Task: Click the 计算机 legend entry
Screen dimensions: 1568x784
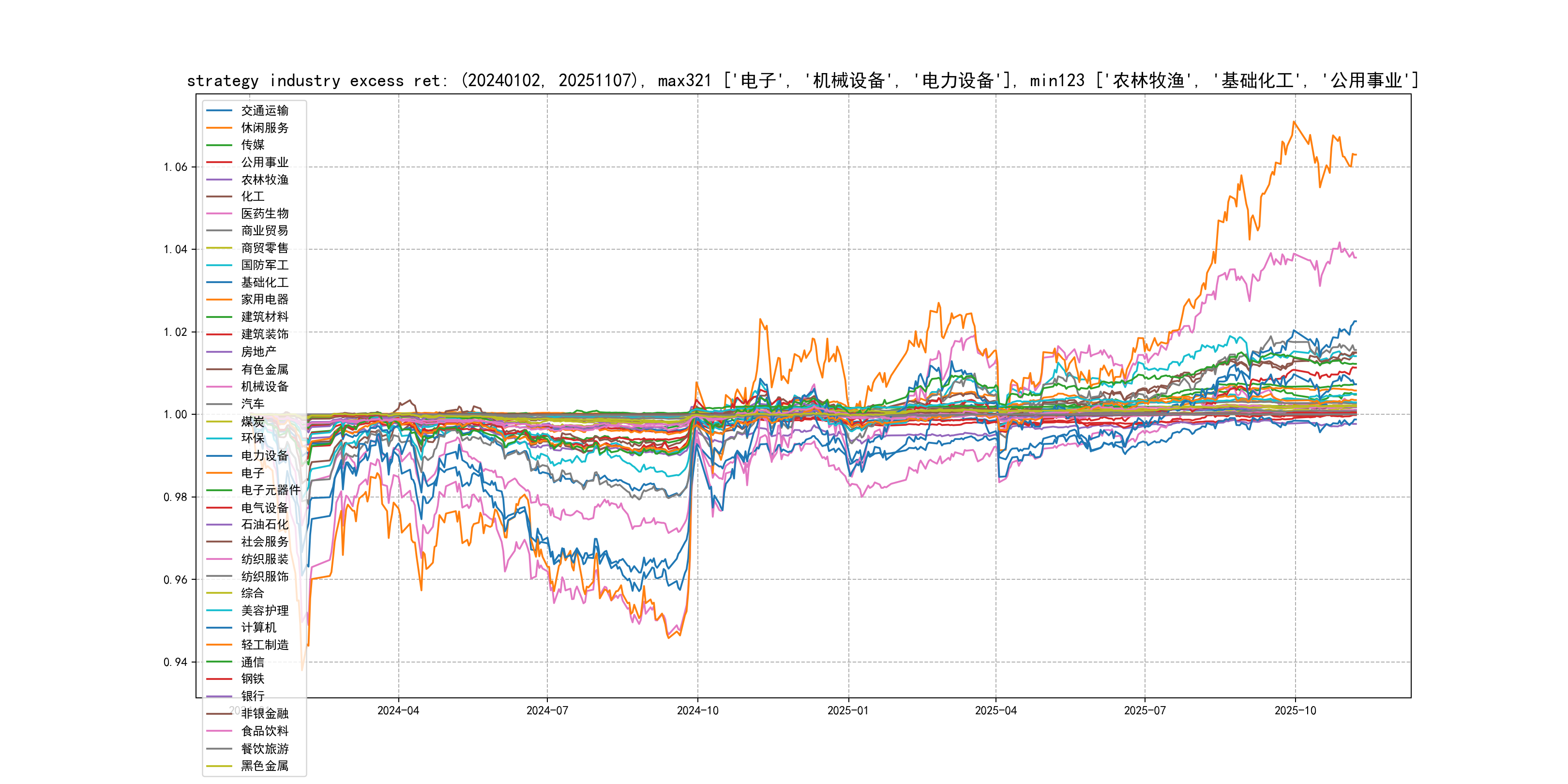Action: pos(258,628)
